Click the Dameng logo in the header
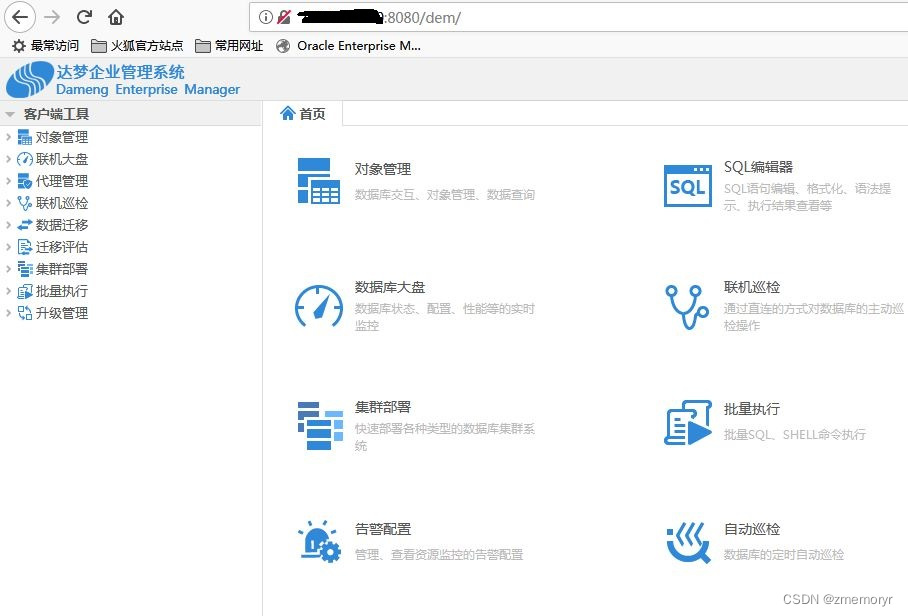Viewport: 908px width, 616px height. click(29, 79)
